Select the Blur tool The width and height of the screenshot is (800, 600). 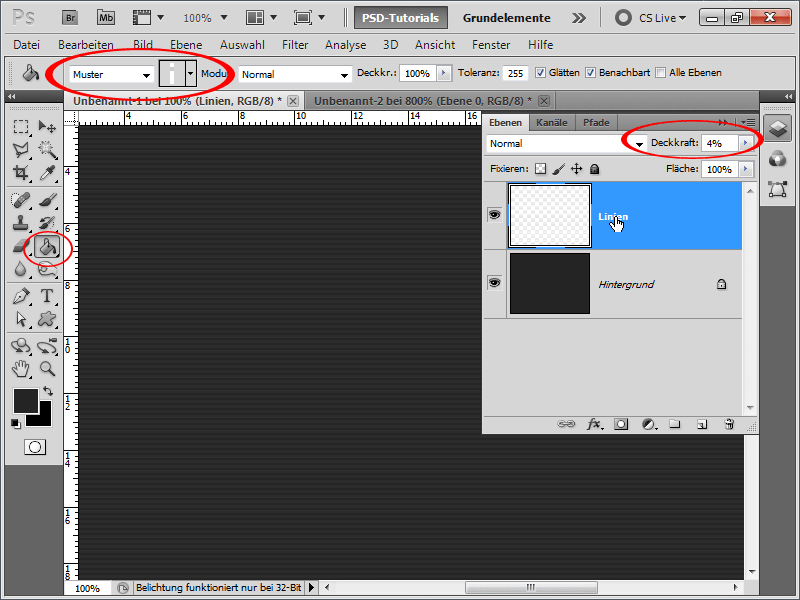(20, 269)
